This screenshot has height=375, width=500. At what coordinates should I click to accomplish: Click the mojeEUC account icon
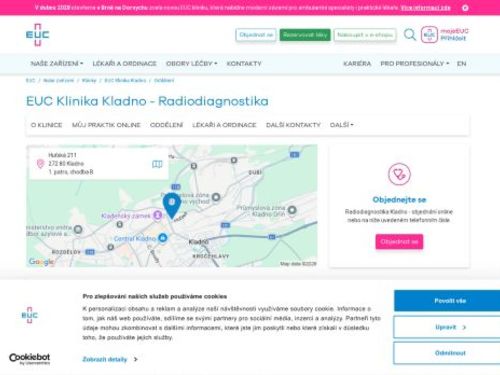click(x=429, y=35)
